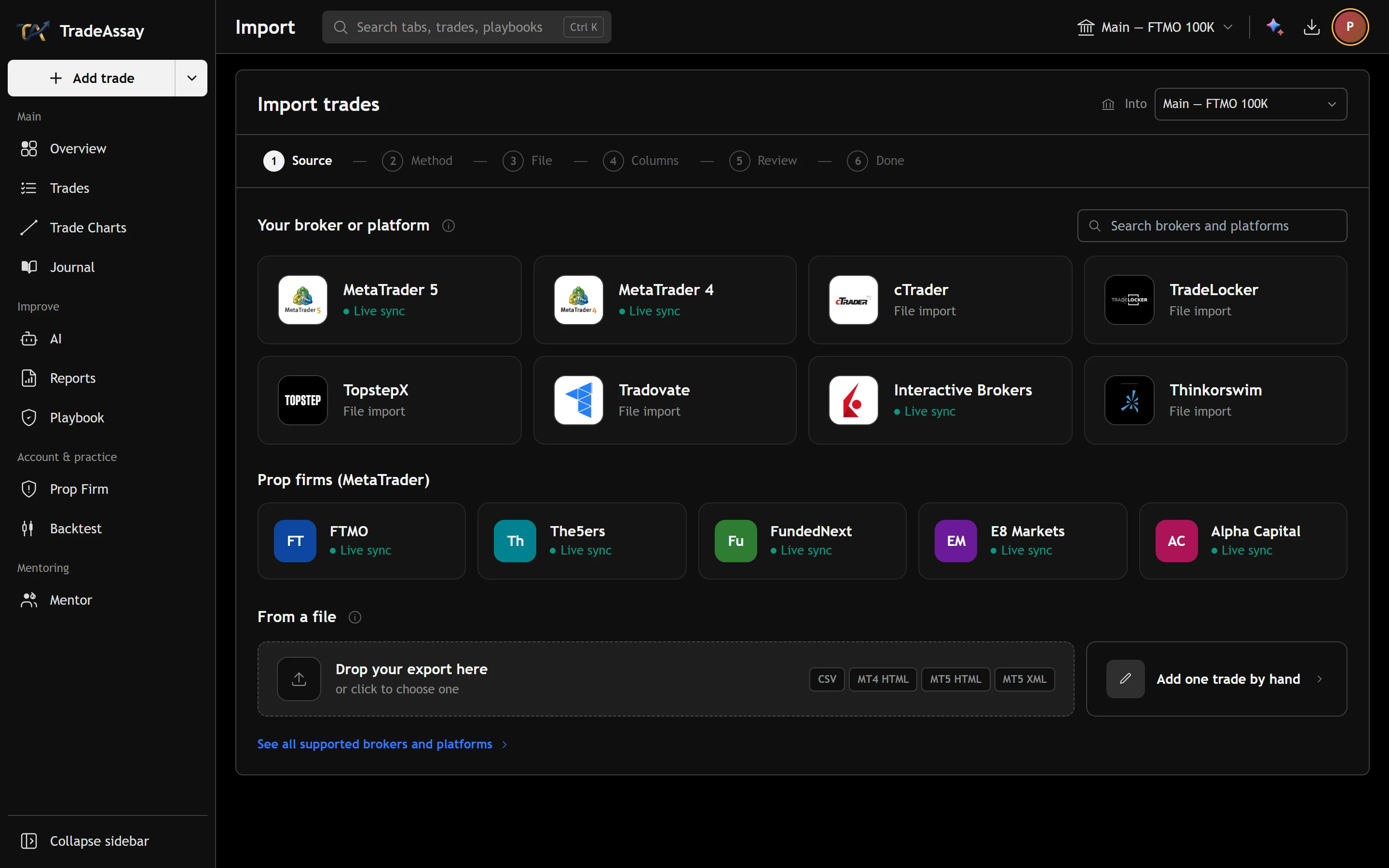Open the Into account dropdown
Screen dimensions: 1389x868
(x=1251, y=104)
